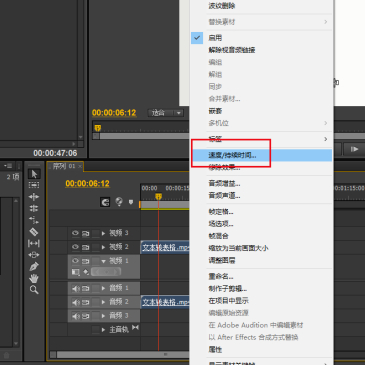Close the 序列 01 tab
The image size is (365, 365).
pyautogui.click(x=80, y=166)
